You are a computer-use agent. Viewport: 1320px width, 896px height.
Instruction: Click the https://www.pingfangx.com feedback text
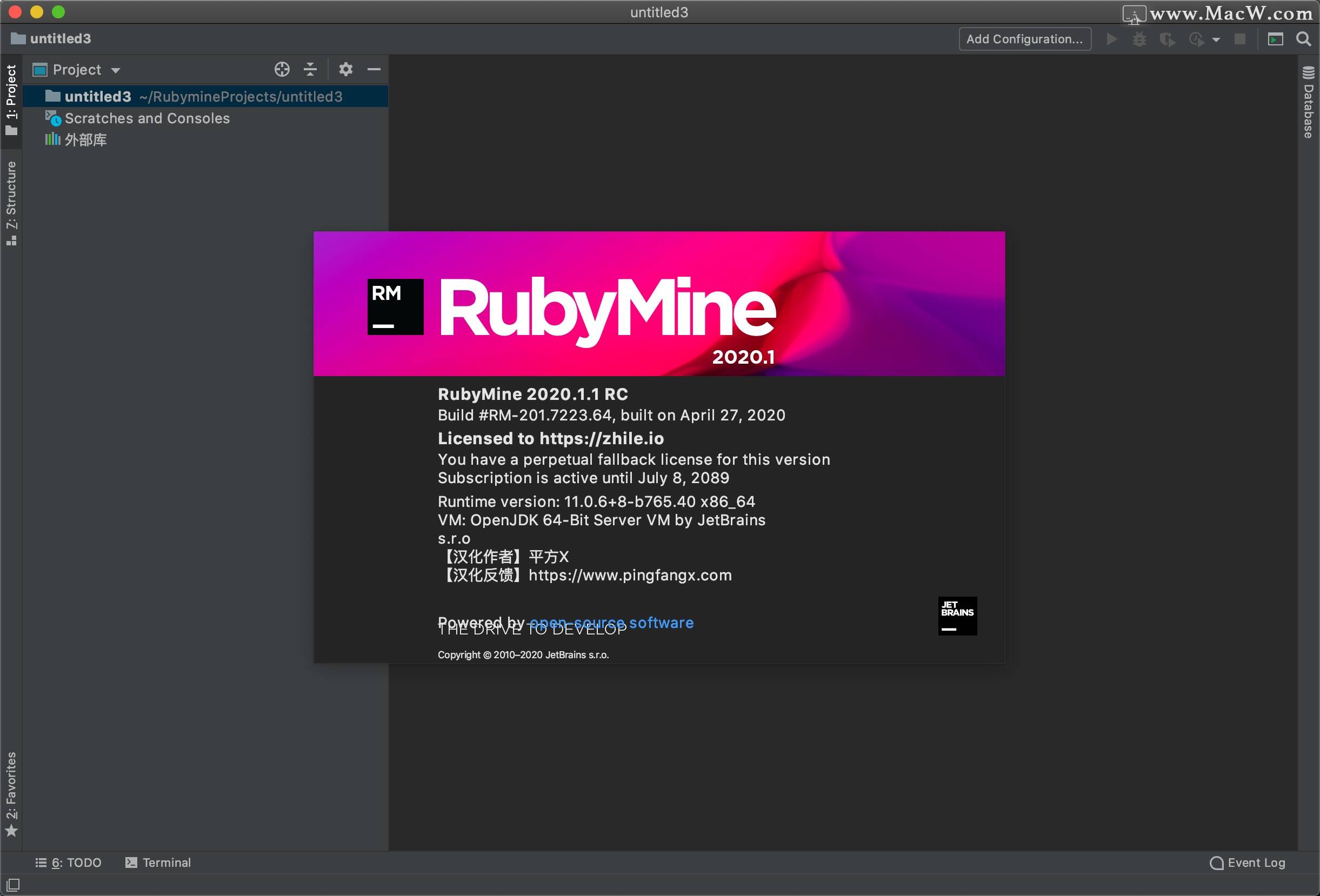pyautogui.click(x=630, y=575)
